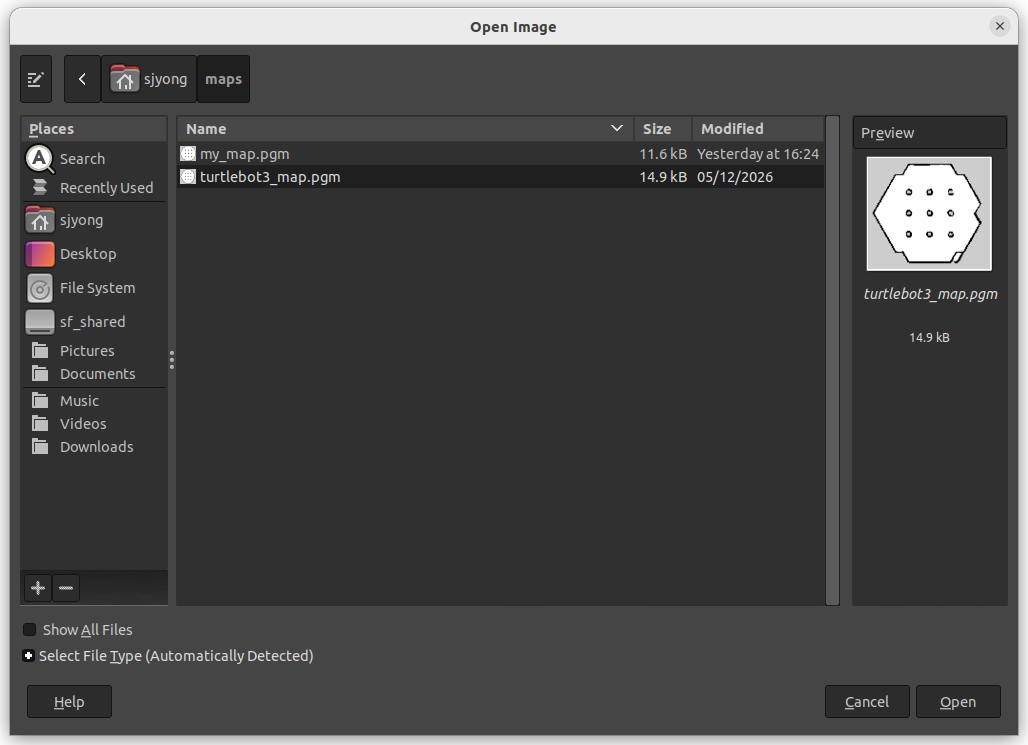Open the sf_shared drive
This screenshot has width=1028, height=745.
coord(94,322)
